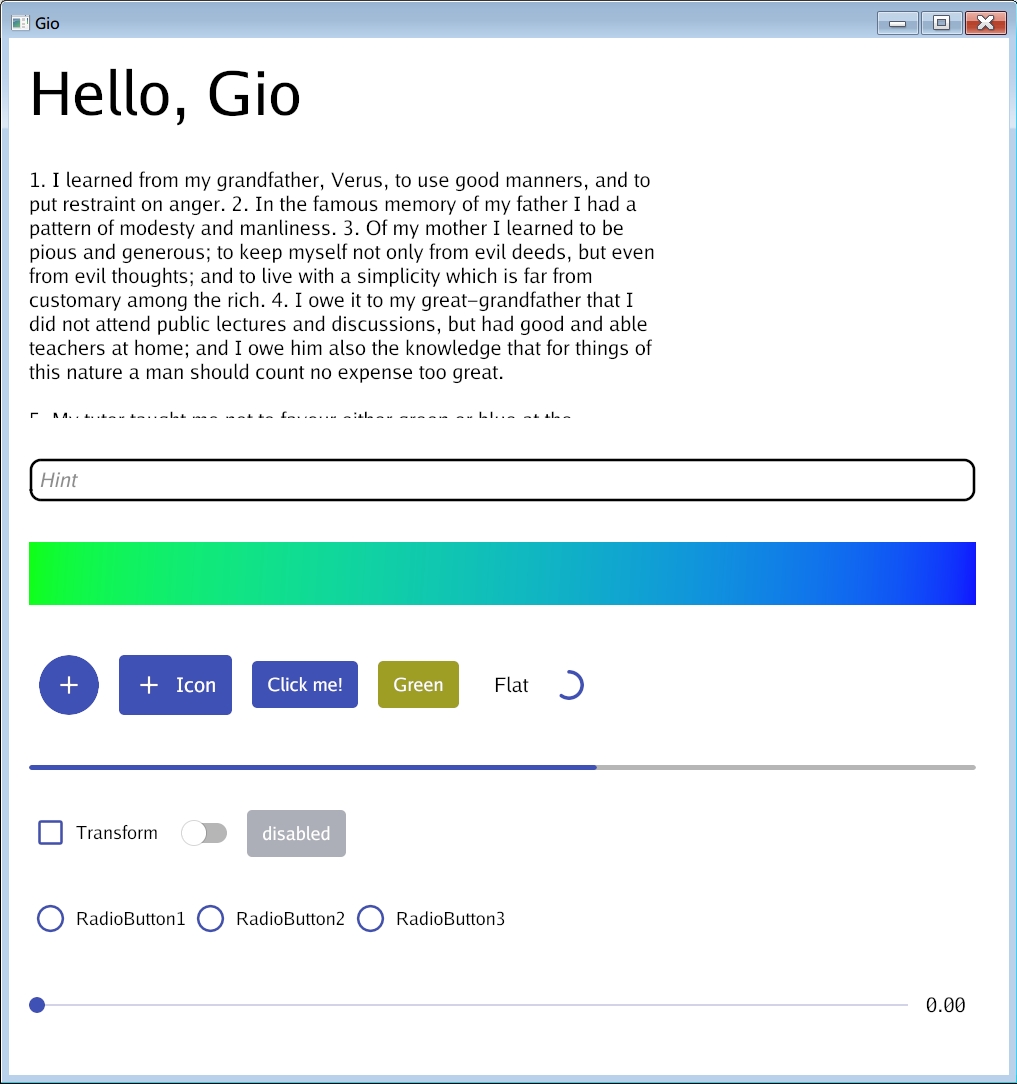This screenshot has width=1017, height=1084.
Task: Select RadioButton2
Action: click(211, 919)
